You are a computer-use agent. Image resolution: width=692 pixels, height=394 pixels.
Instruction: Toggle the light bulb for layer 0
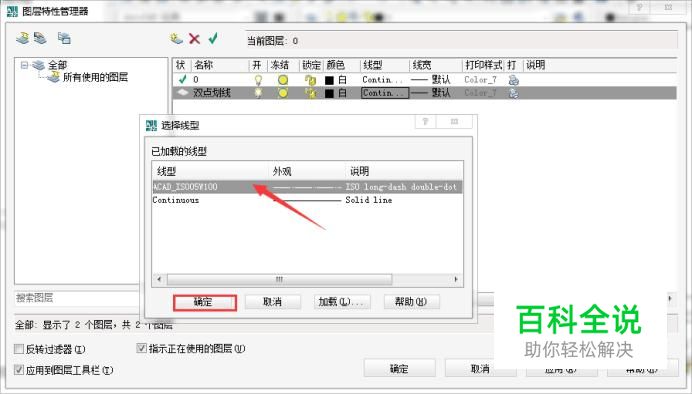point(258,80)
